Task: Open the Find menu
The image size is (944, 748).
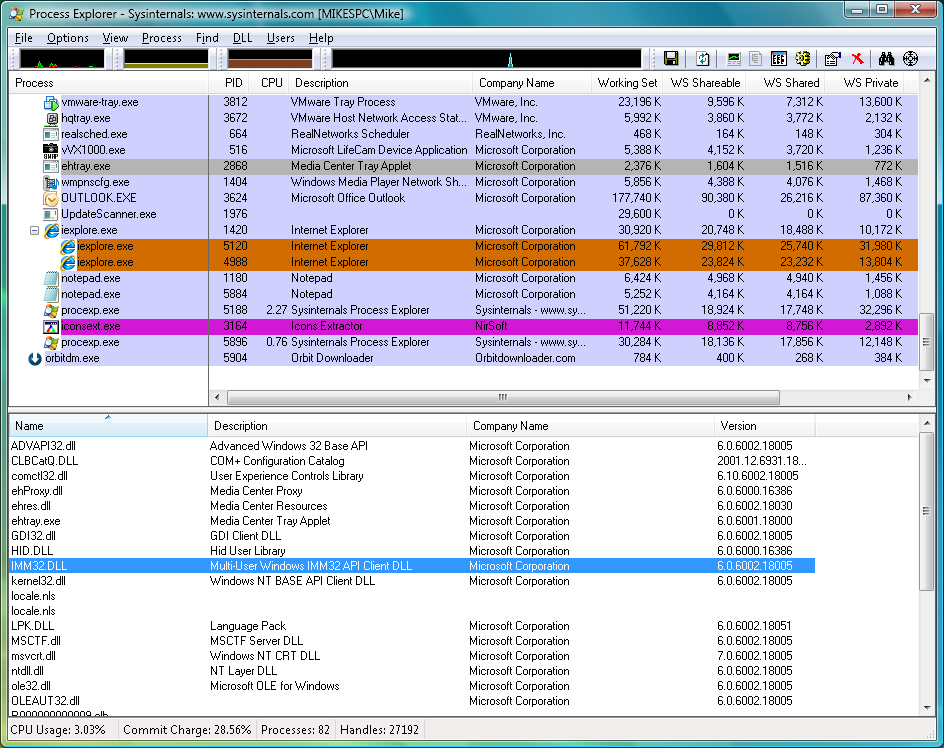Action: (207, 38)
